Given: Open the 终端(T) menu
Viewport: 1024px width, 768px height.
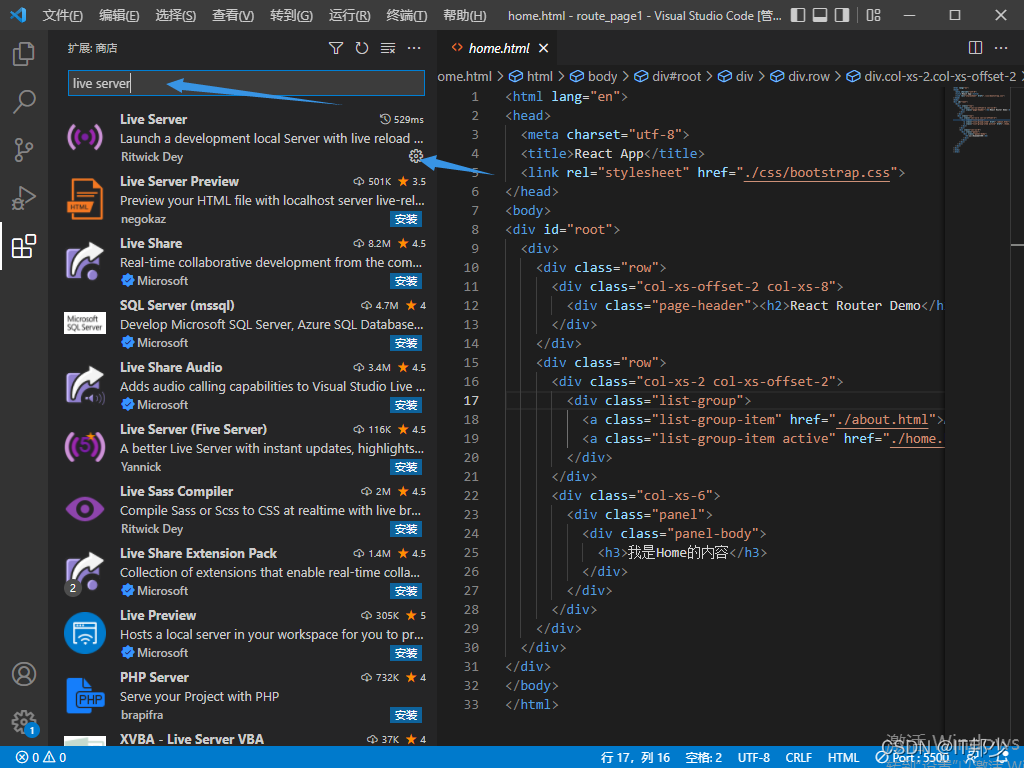Looking at the screenshot, I should [x=406, y=15].
